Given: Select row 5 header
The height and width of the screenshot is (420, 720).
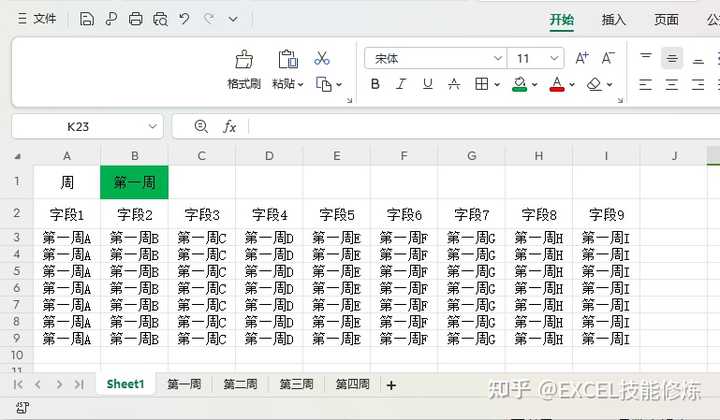Looking at the screenshot, I should click(17, 271).
